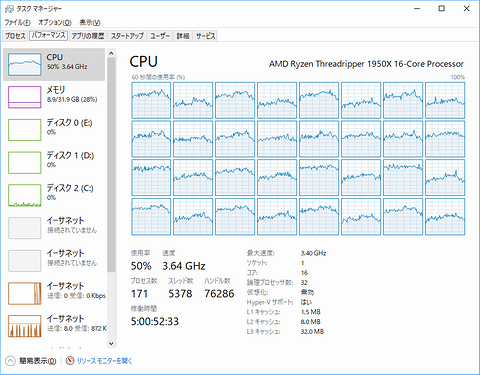Open リソース モニターを開く link
The image size is (480, 375).
(105, 361)
